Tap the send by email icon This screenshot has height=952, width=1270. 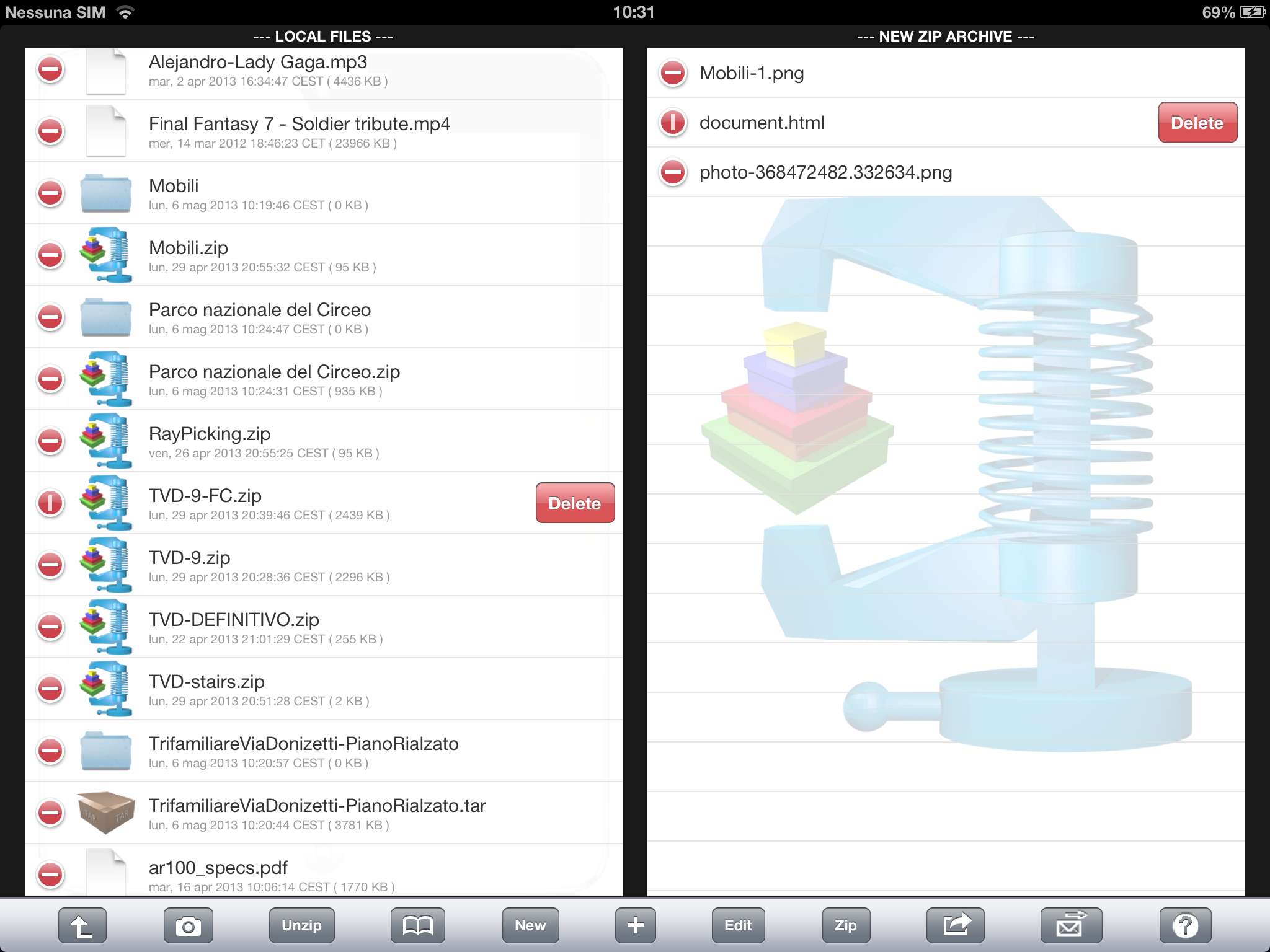point(1071,925)
